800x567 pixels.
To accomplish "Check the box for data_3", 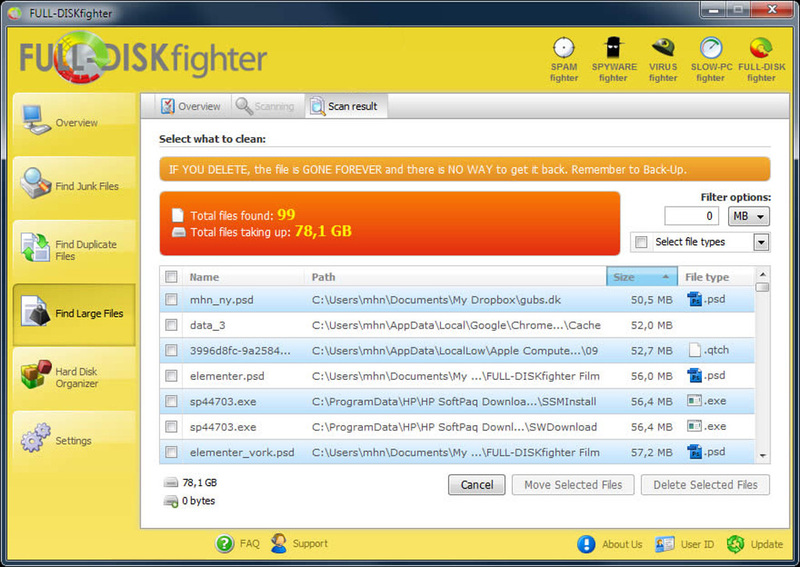I will point(171,325).
